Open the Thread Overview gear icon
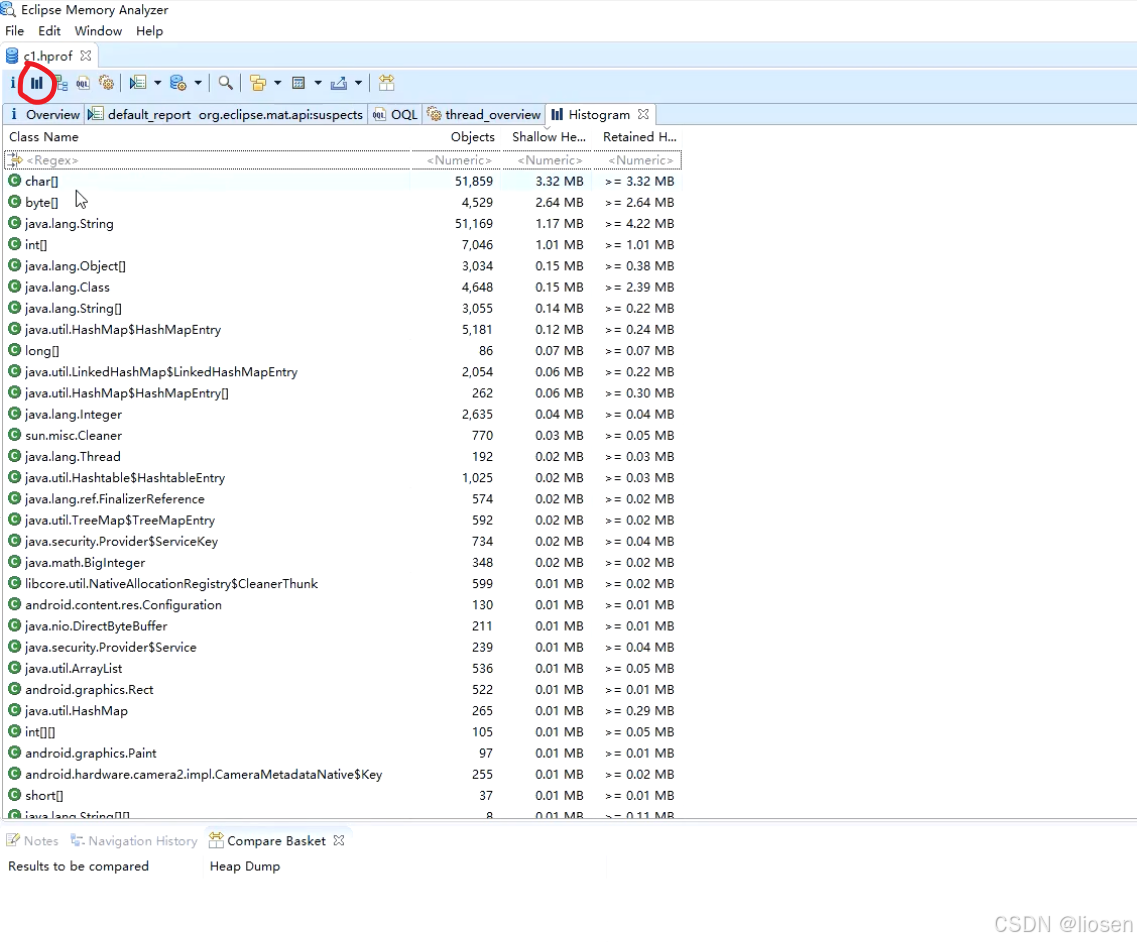This screenshot has width=1137, height=944. (107, 83)
